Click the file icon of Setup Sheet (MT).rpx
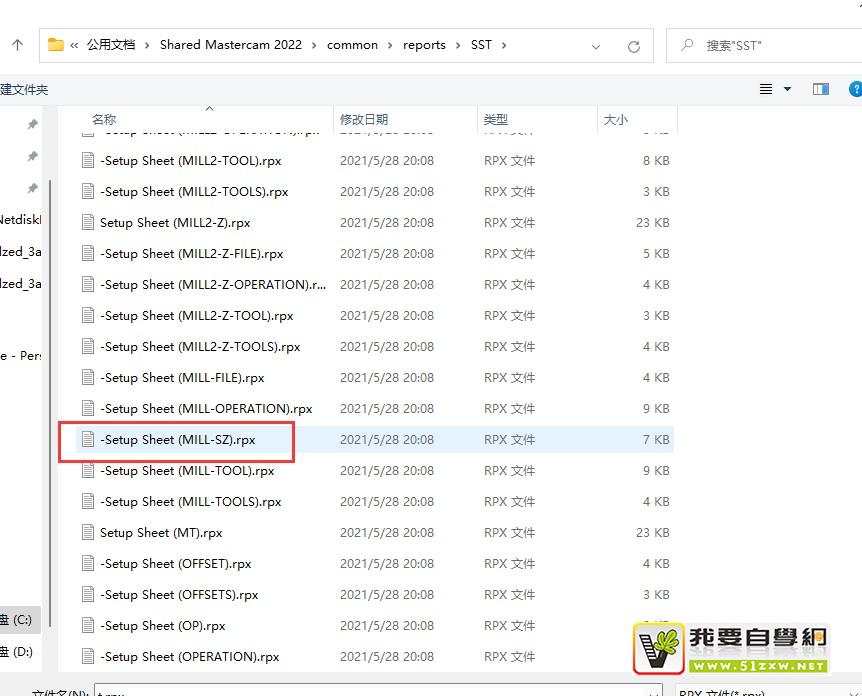Image resolution: width=862 pixels, height=696 pixels. [x=88, y=533]
